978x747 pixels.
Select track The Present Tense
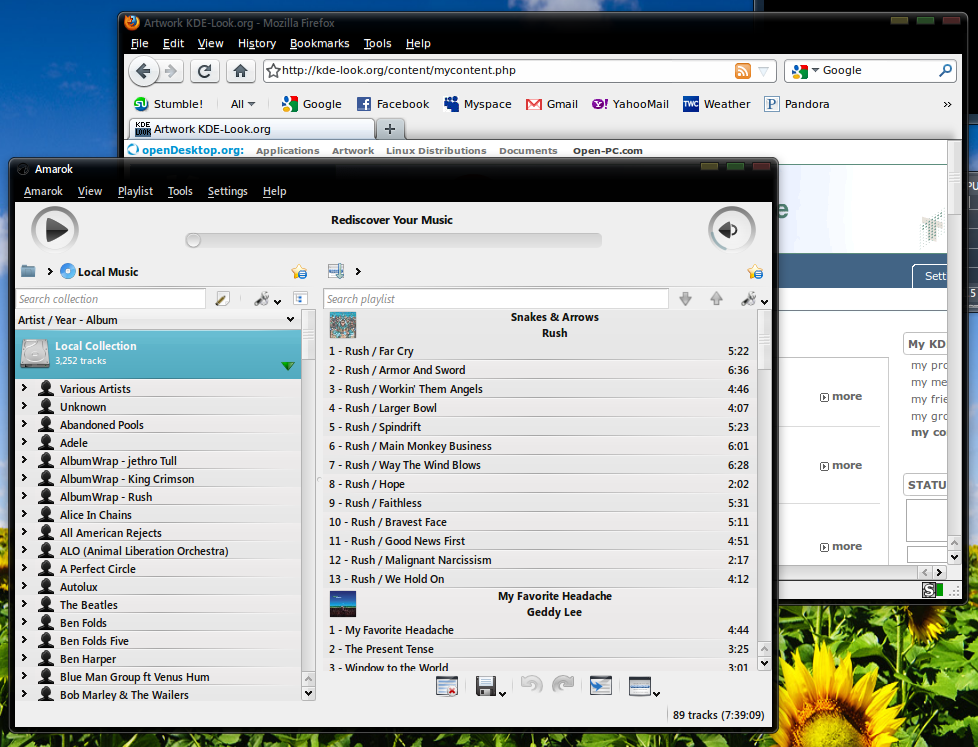tap(540, 649)
